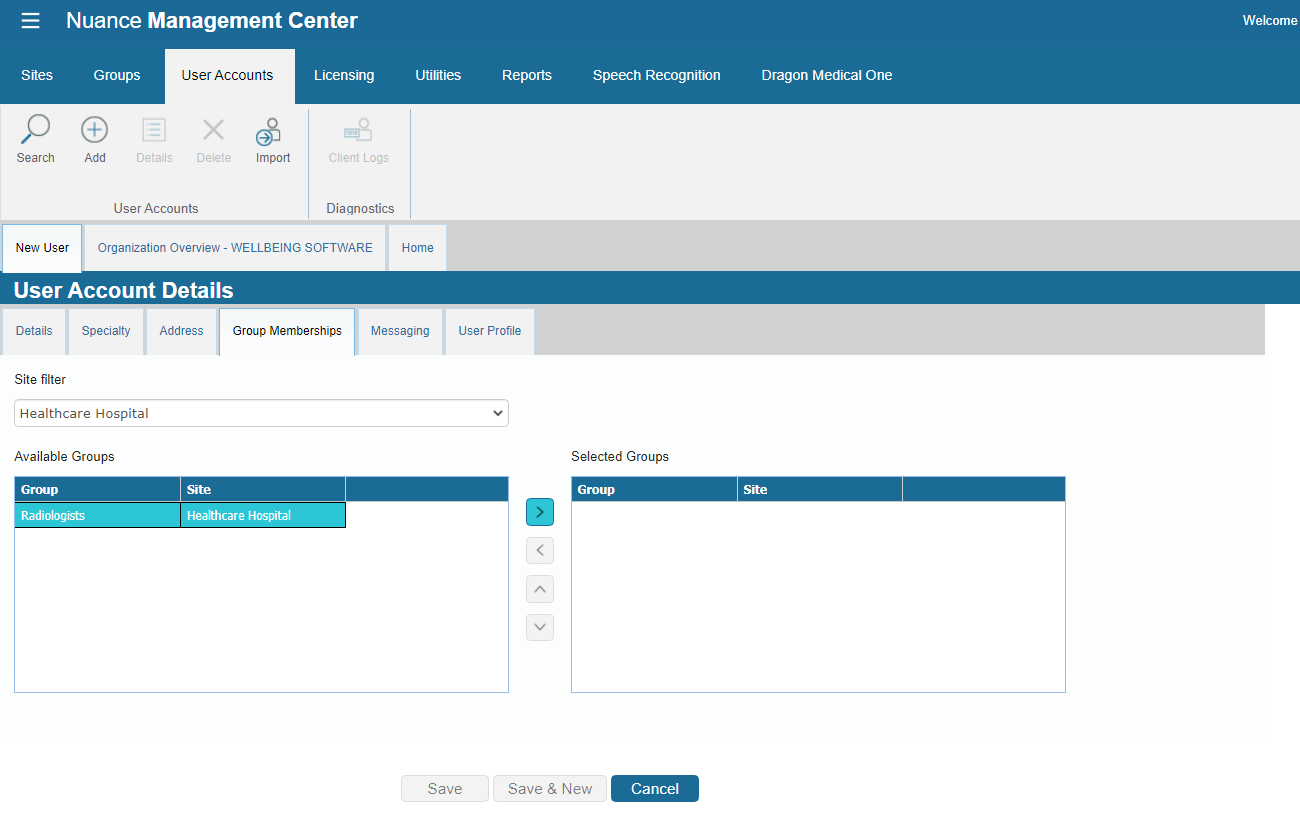This screenshot has height=840, width=1300.
Task: Switch to the New User page tab
Action: [42, 248]
